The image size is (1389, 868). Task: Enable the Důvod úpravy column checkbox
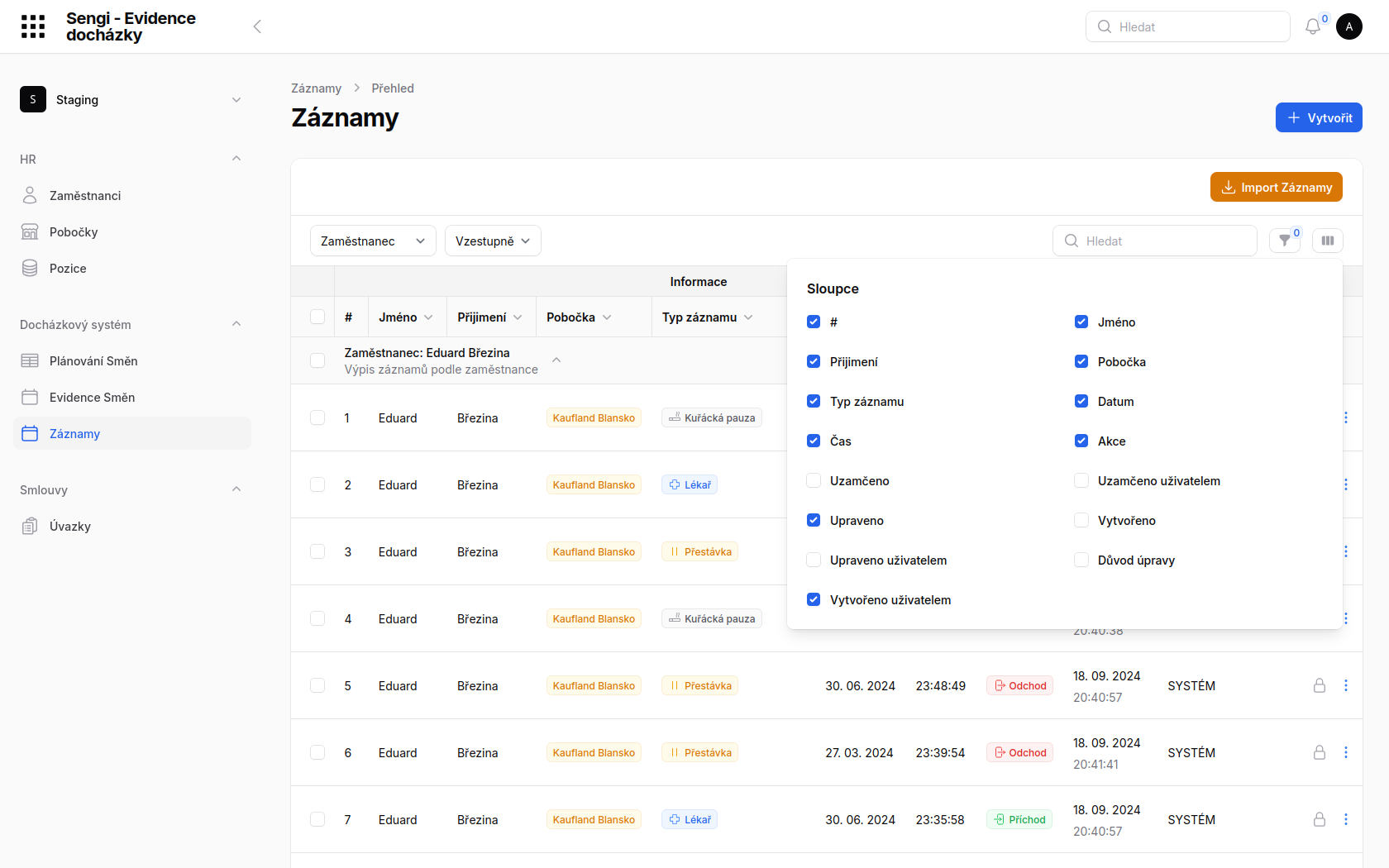(1081, 560)
